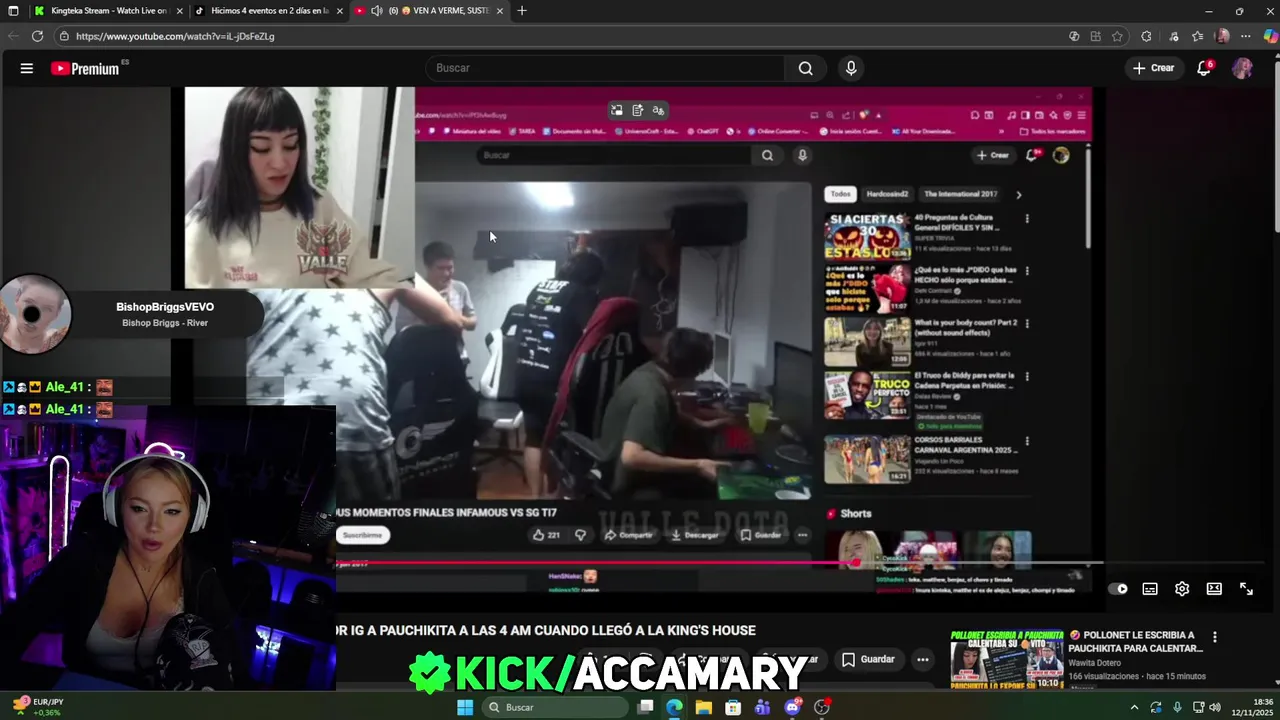Open the player settings gear
The width and height of the screenshot is (1280, 720).
click(x=1182, y=589)
